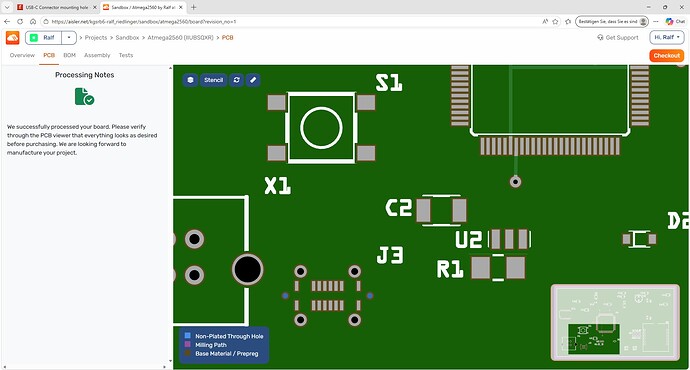
Task: Expand the workspace dropdown arrow next to Ralf
Action: pyautogui.click(x=69, y=38)
